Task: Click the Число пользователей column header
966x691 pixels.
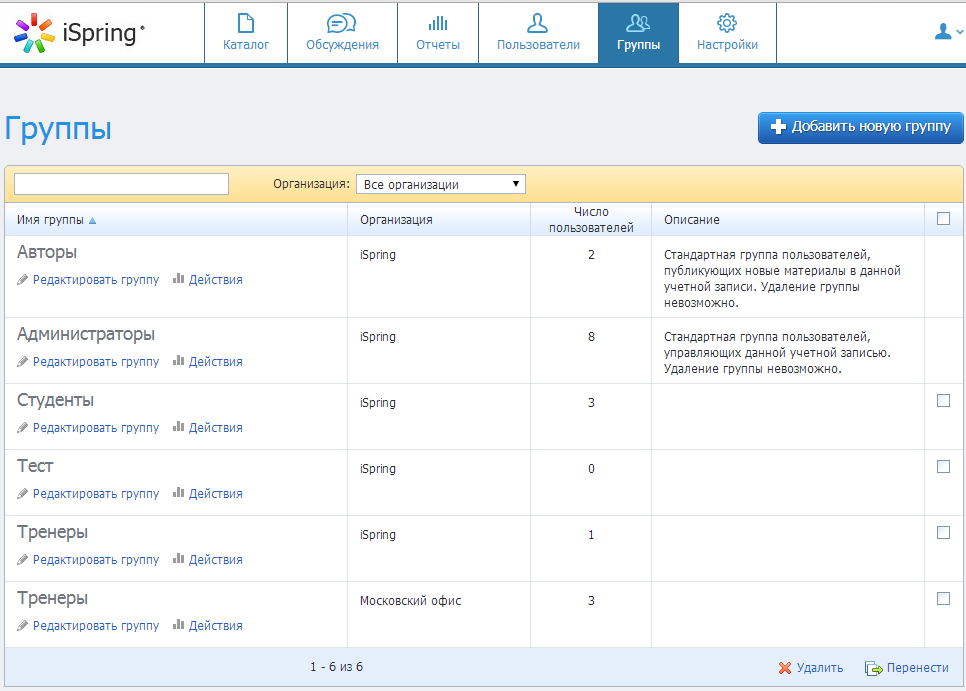Action: click(x=591, y=220)
